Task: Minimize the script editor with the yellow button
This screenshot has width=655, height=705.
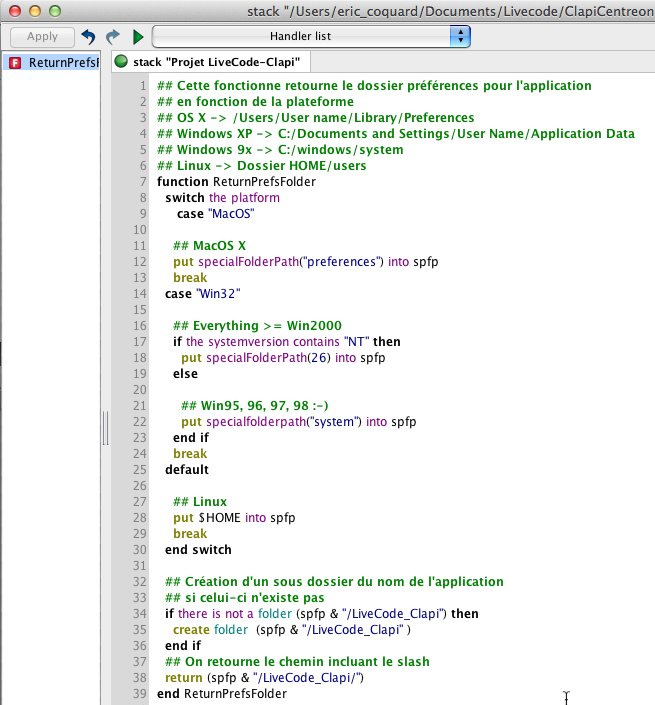Action: 33,11
